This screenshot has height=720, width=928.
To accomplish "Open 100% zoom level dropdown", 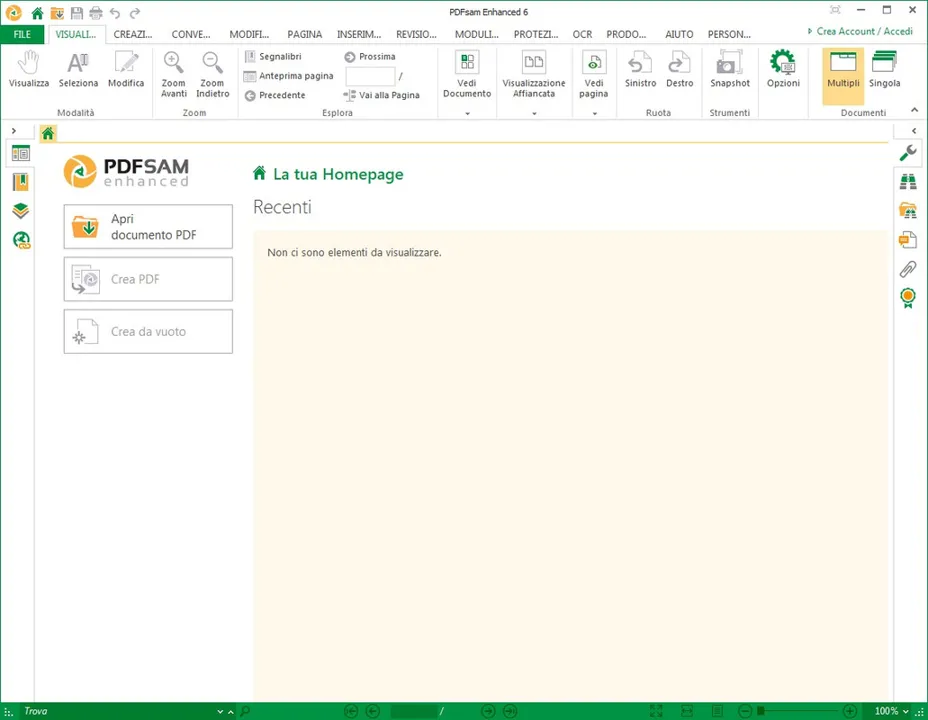I will pos(906,712).
